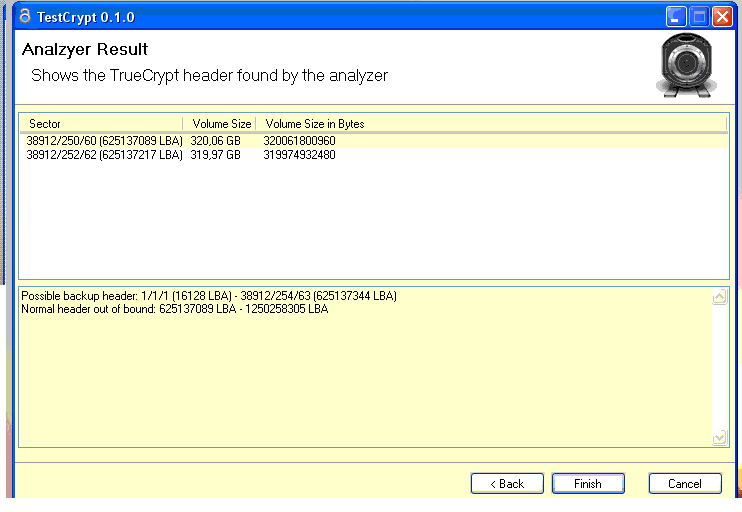Click the 'Shows the TrueCrypt header' description text

tap(209, 76)
